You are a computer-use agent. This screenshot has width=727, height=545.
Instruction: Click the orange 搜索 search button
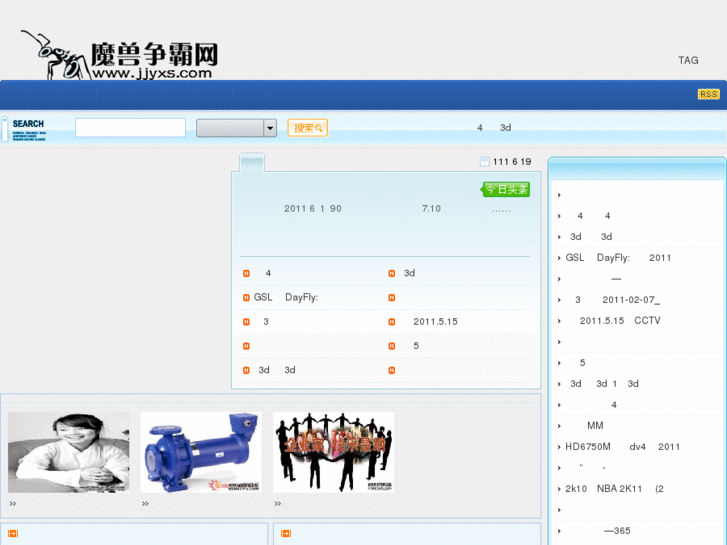pos(308,128)
